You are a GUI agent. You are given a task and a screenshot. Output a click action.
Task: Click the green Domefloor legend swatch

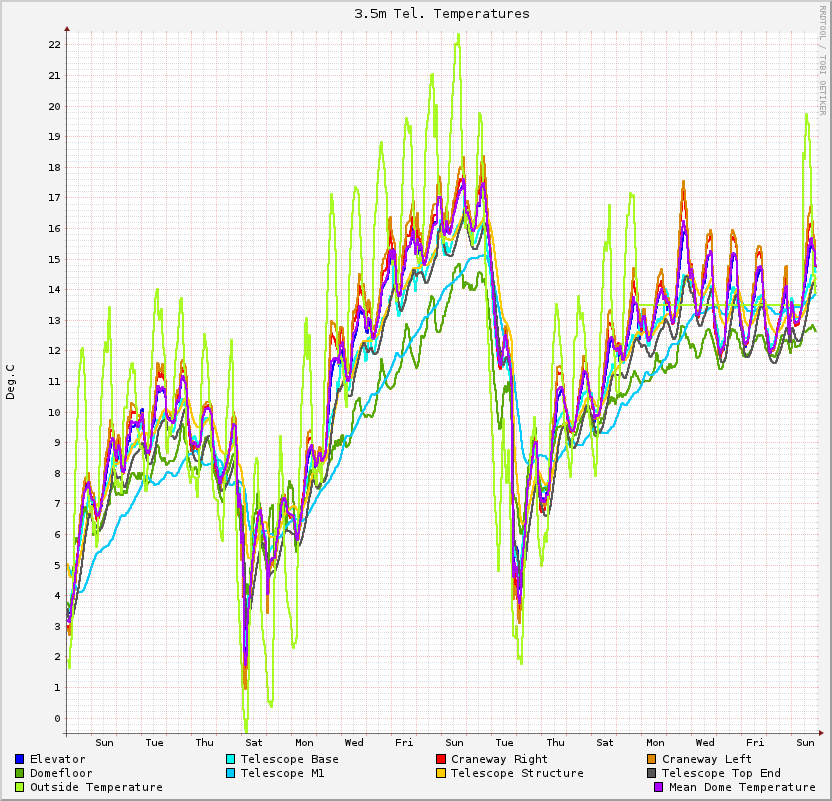tap(20, 773)
